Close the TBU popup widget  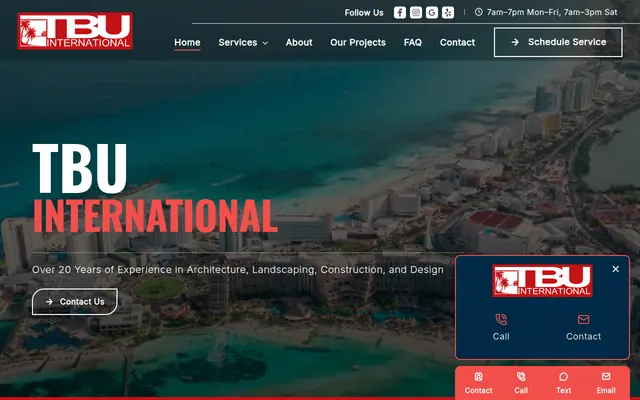pos(616,269)
